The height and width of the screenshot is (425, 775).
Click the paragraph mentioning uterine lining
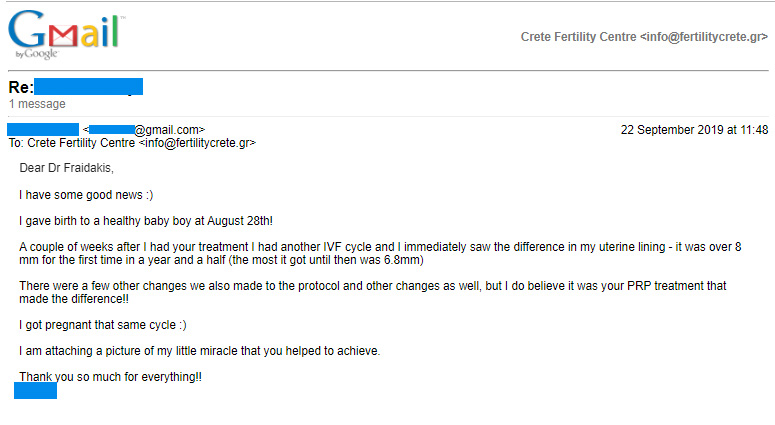point(380,253)
